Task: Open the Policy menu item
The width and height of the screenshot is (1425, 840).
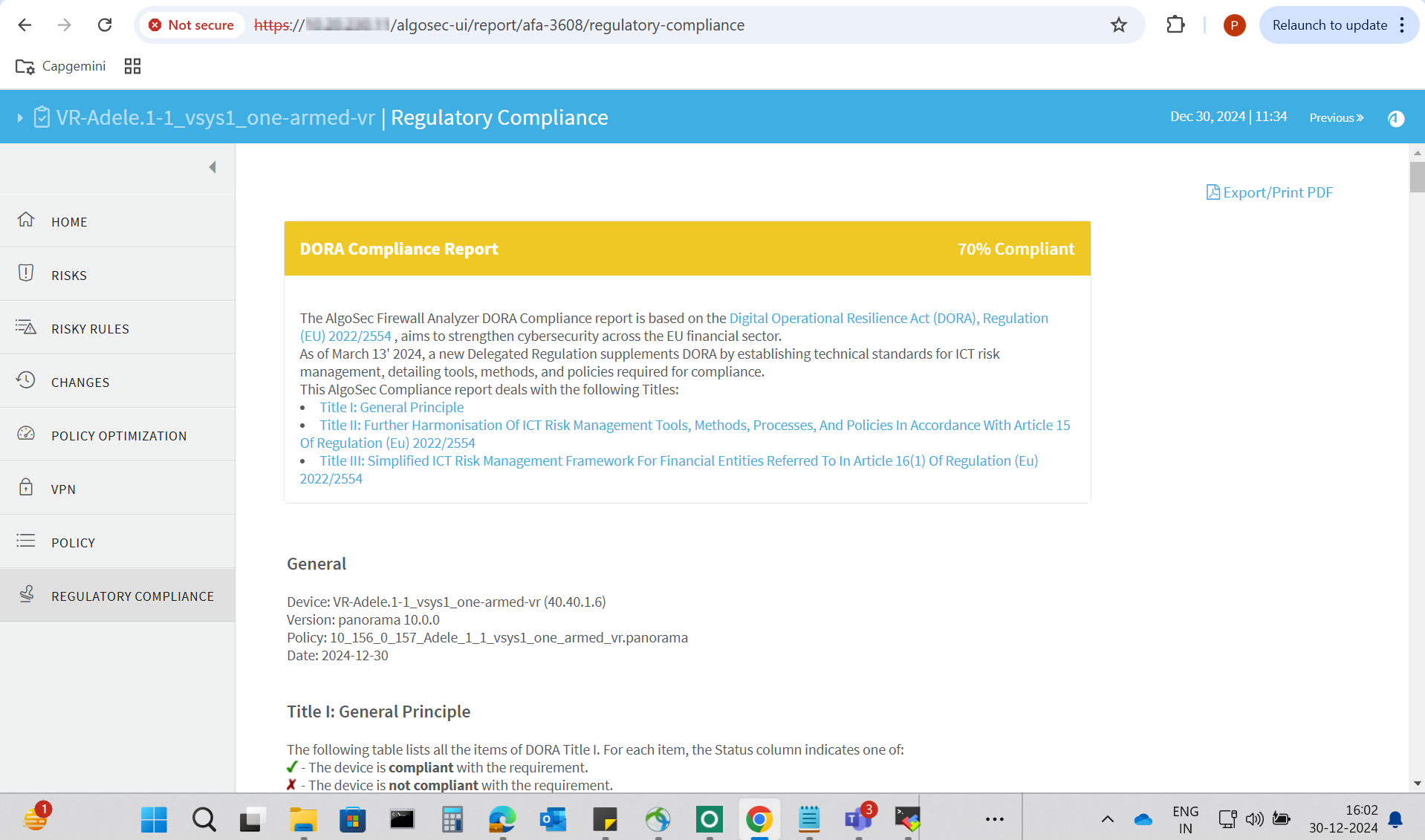Action: pos(73,543)
